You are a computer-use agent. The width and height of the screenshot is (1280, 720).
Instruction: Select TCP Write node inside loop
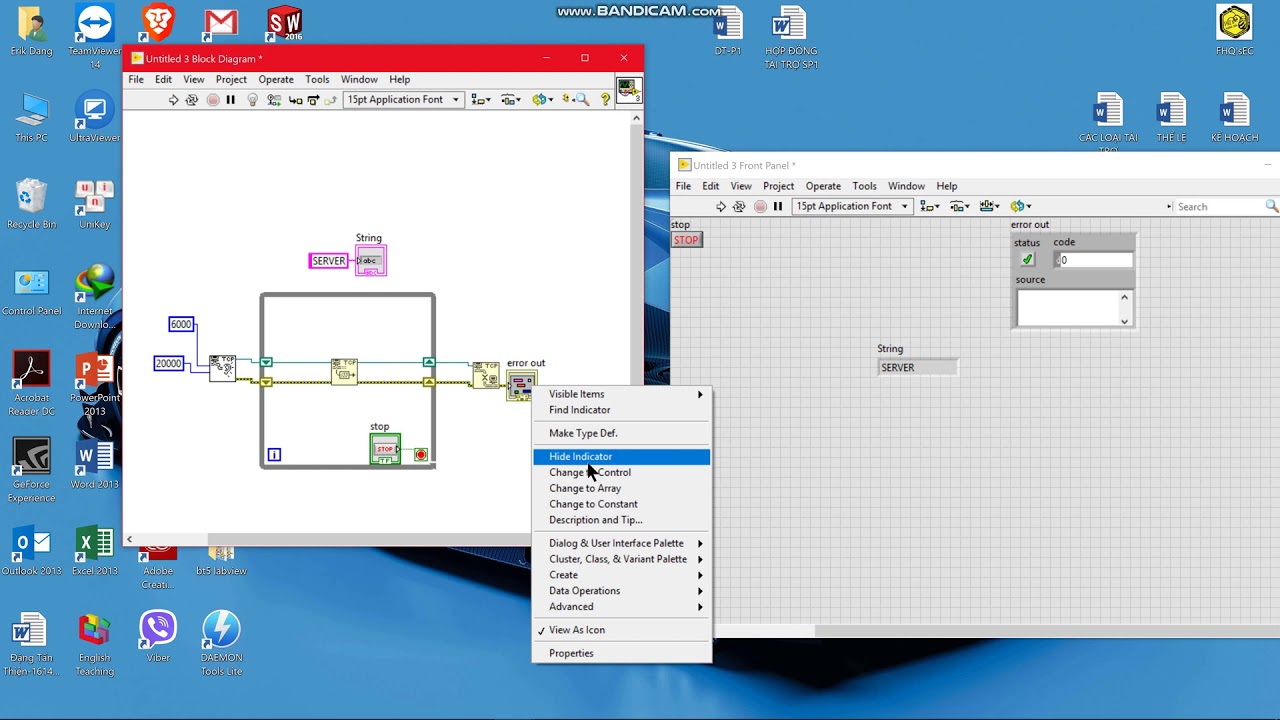pyautogui.click(x=344, y=371)
